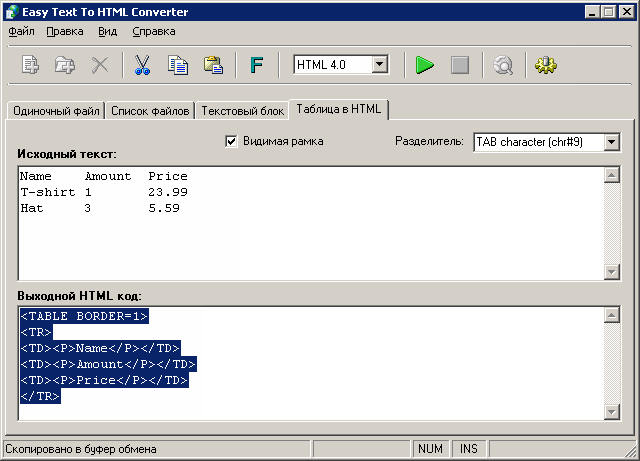Click the gray stop conversion icon
Viewport: 640px width, 461px height.
coord(460,65)
